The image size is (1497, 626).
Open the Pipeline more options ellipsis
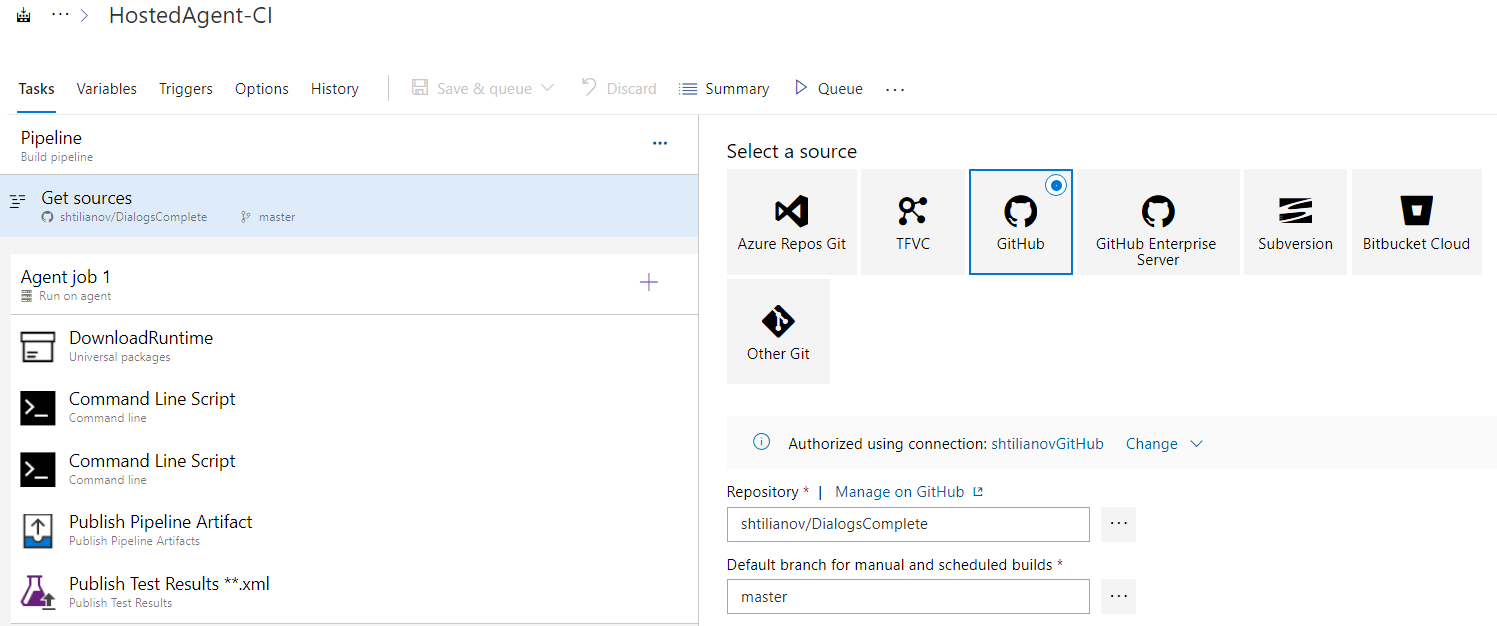[660, 143]
